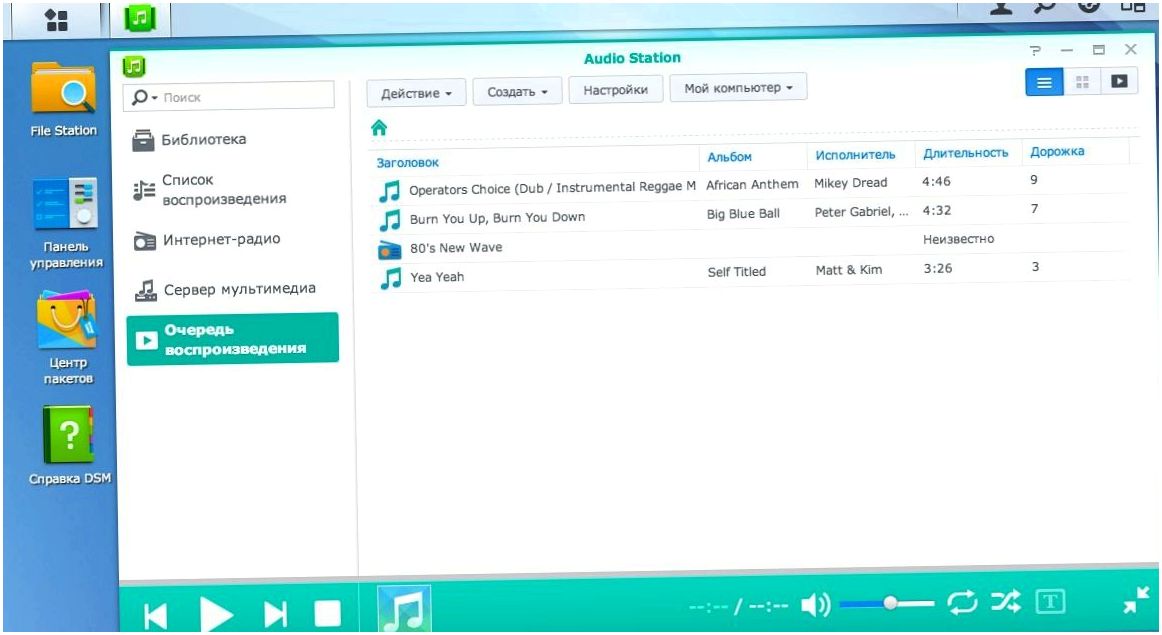Switch to player view mode
The width and height of the screenshot is (1162, 635).
1120,81
